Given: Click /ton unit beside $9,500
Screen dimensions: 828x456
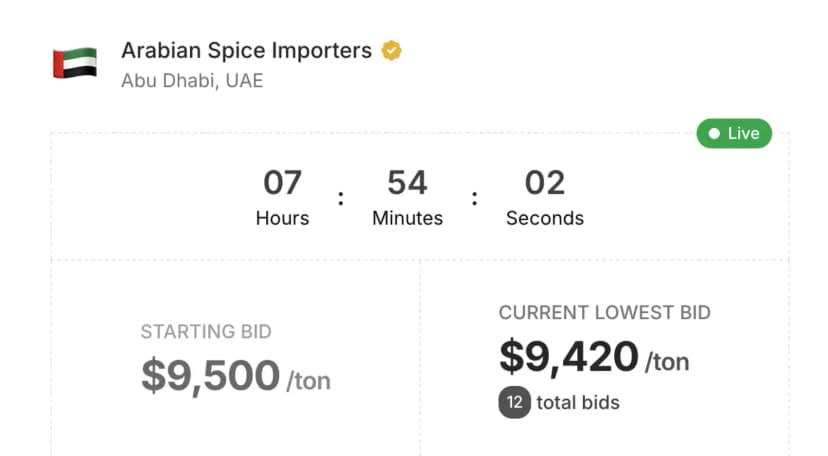Looking at the screenshot, I should [308, 381].
